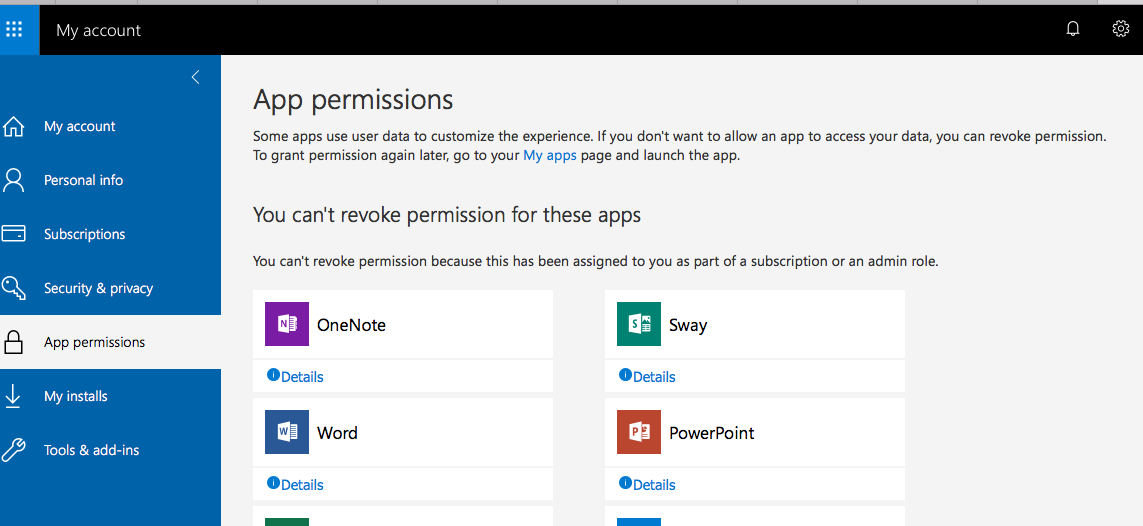Open Tools & add-ins section
Screen dimensions: 1143x526
[110, 450]
